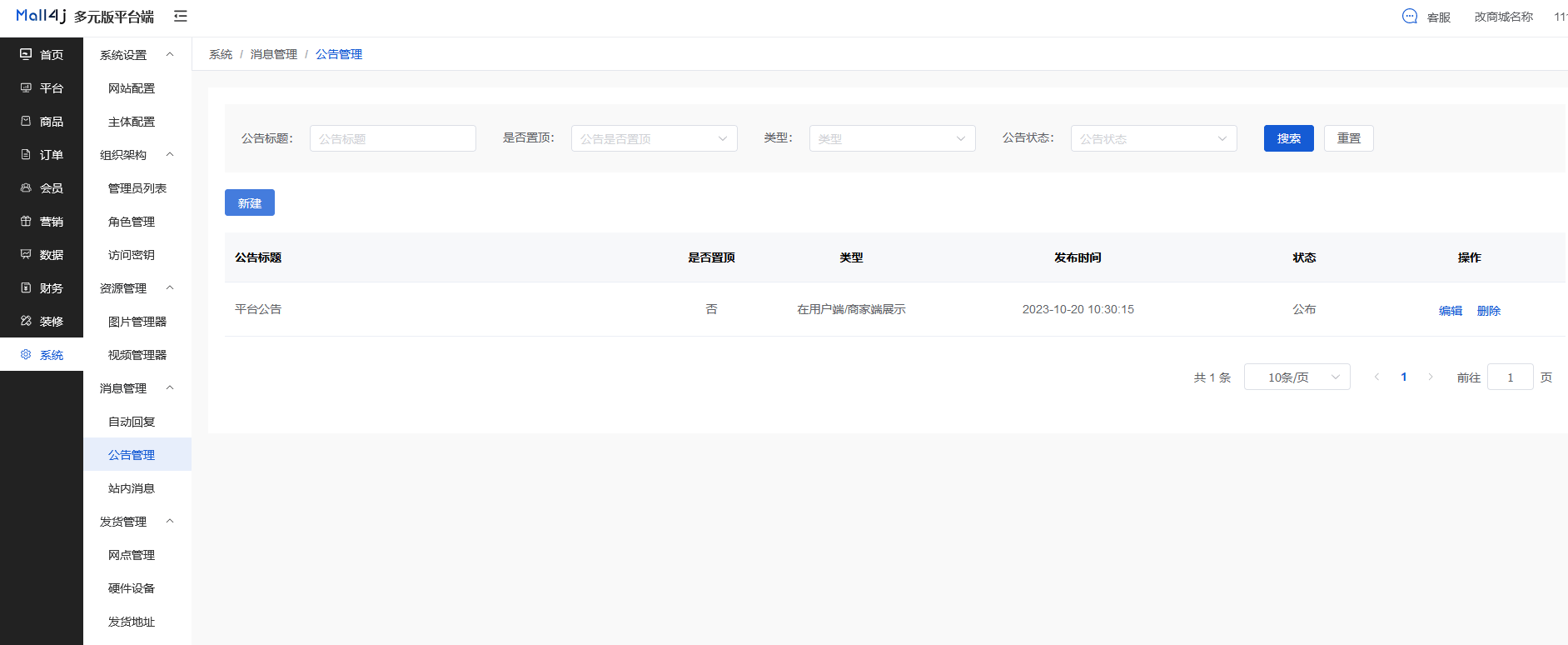Image resolution: width=1568 pixels, height=645 pixels.
Task: Click the 新建 create button
Action: (x=250, y=202)
